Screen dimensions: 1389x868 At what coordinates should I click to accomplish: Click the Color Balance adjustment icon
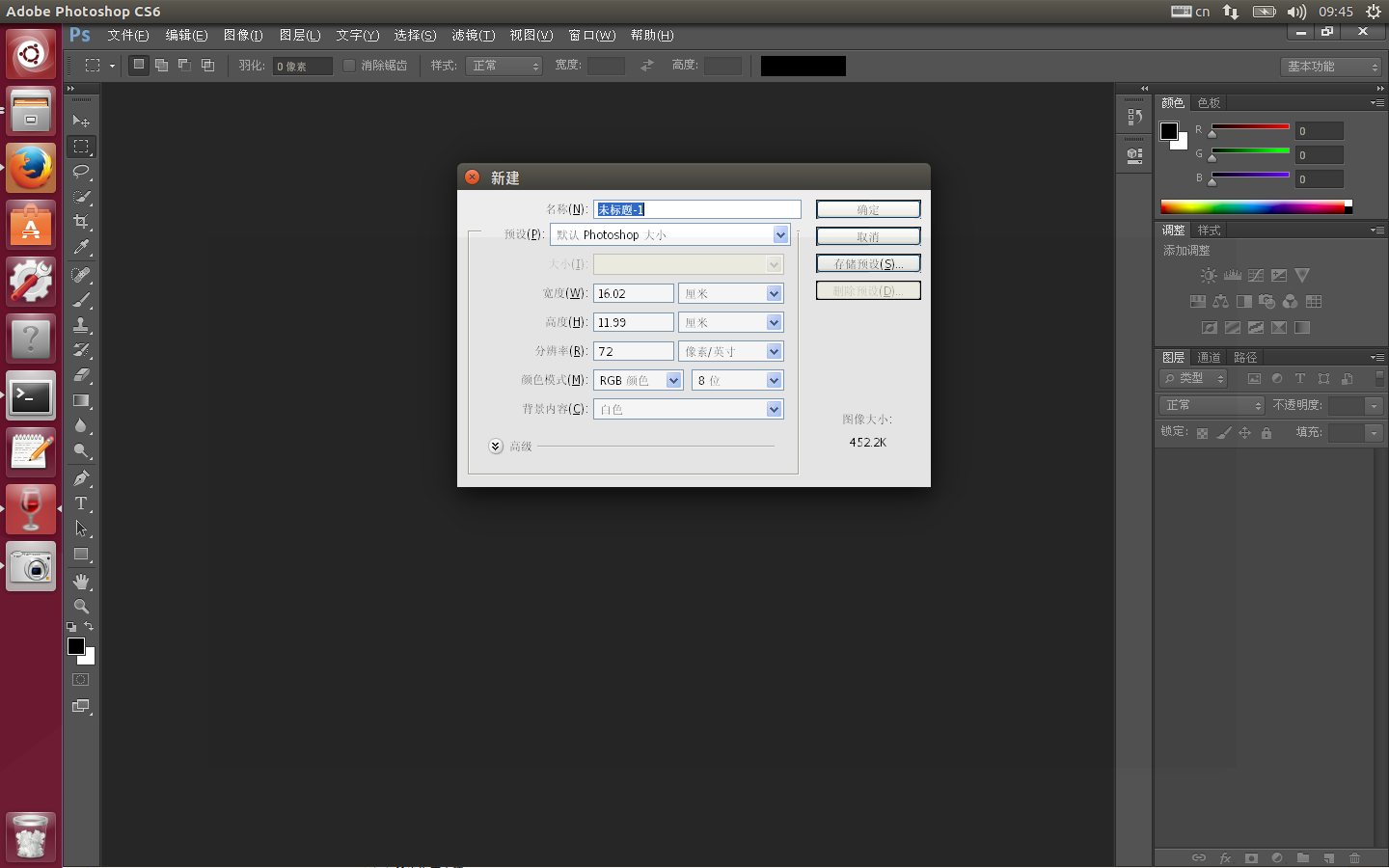coord(1221,302)
